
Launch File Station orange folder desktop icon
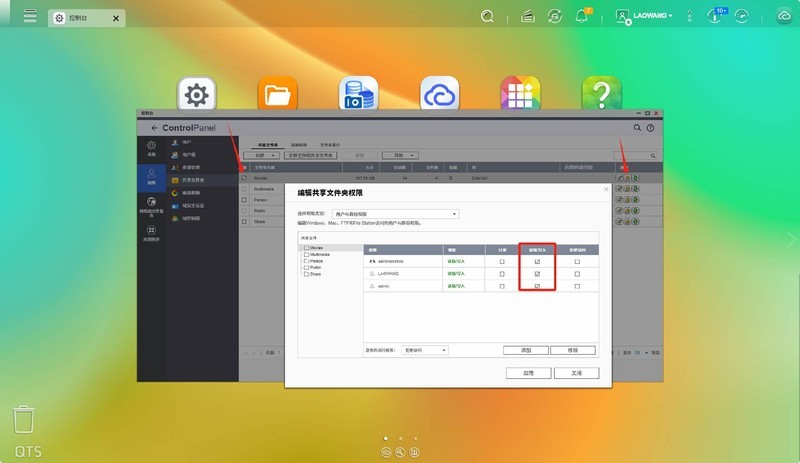(x=278, y=94)
